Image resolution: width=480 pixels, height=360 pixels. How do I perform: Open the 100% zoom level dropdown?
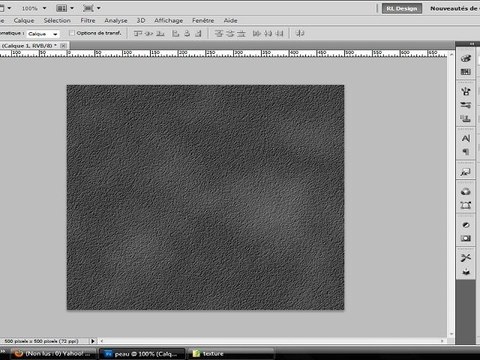coord(44,8)
